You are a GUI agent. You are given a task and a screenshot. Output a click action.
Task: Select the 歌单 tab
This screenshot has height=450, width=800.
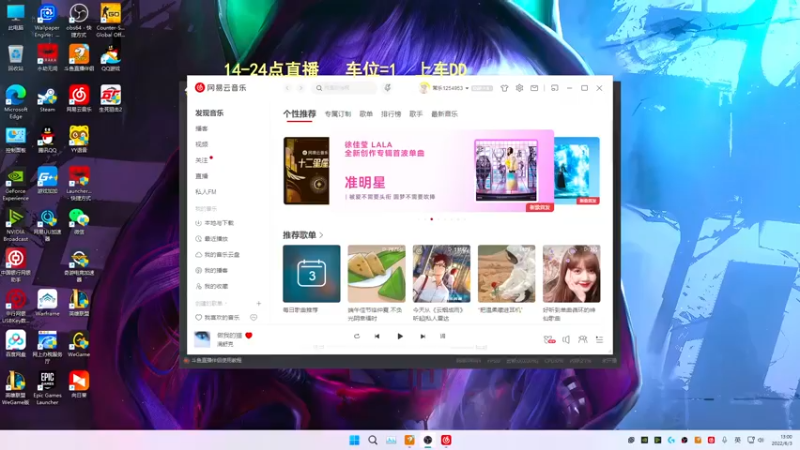click(366, 114)
